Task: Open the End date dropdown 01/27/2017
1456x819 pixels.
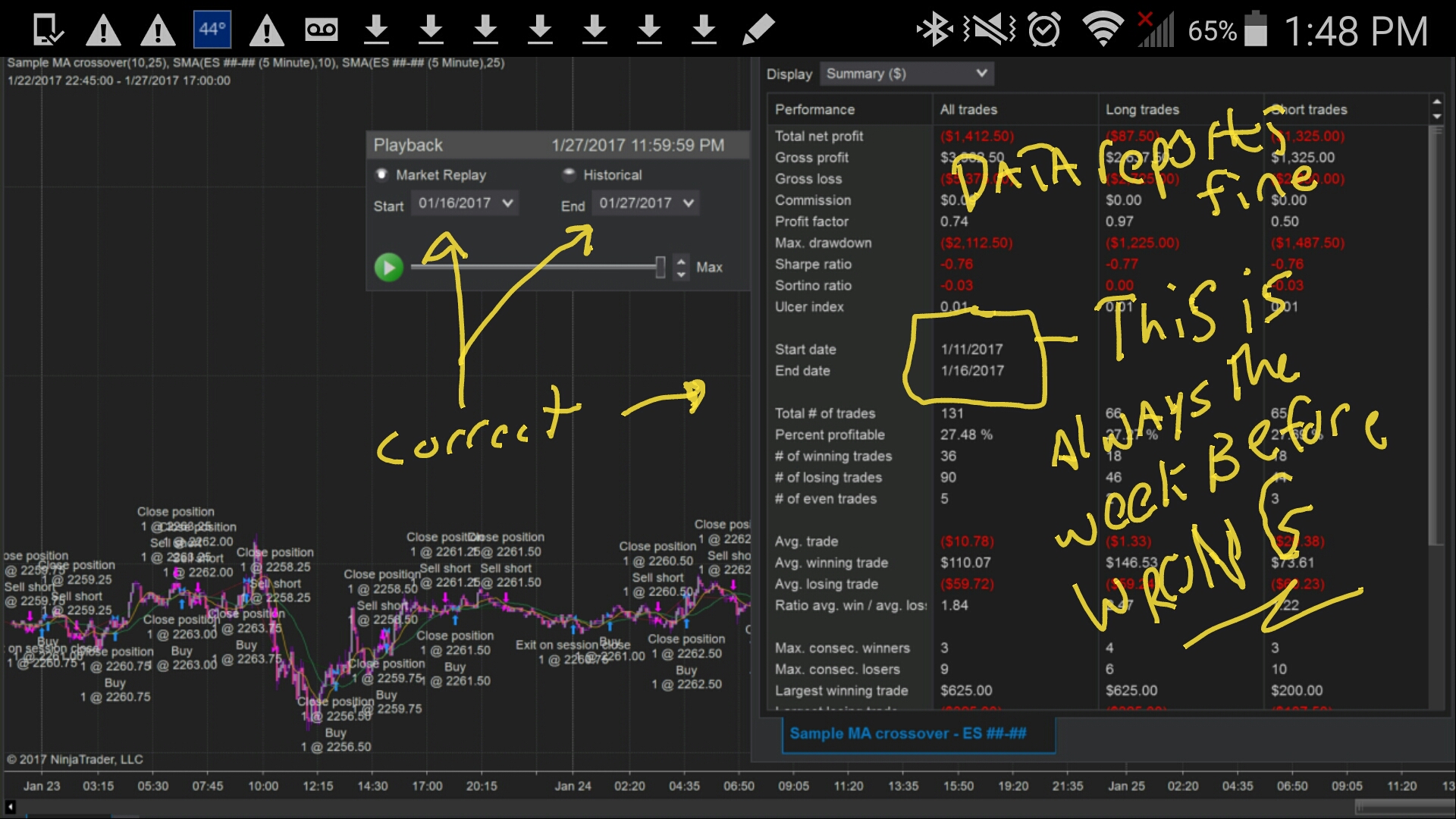Action: (645, 203)
